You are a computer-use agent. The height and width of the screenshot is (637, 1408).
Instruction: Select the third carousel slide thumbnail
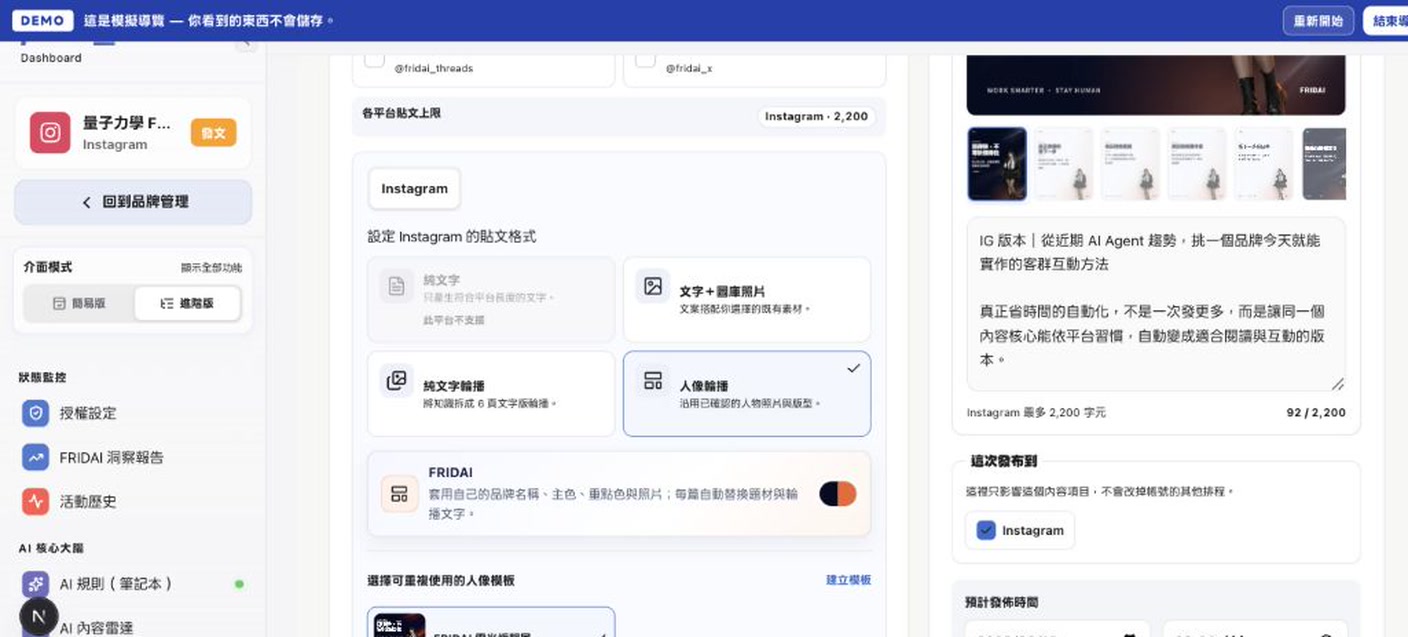tap(1130, 164)
